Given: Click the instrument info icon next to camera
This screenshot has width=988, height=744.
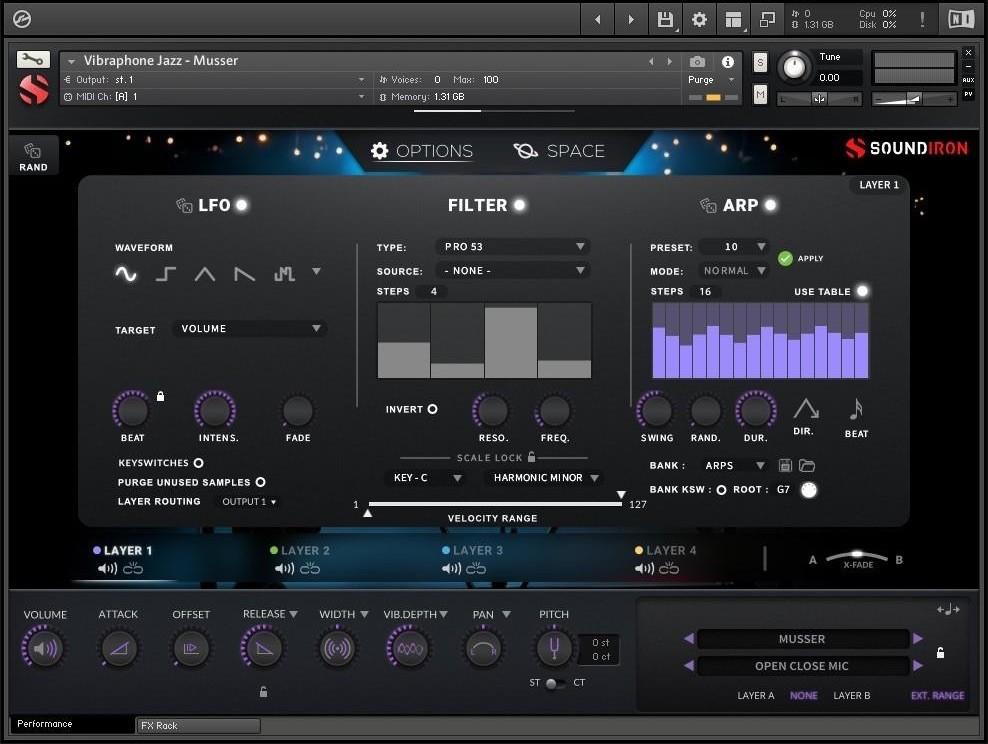Looking at the screenshot, I should [x=728, y=61].
